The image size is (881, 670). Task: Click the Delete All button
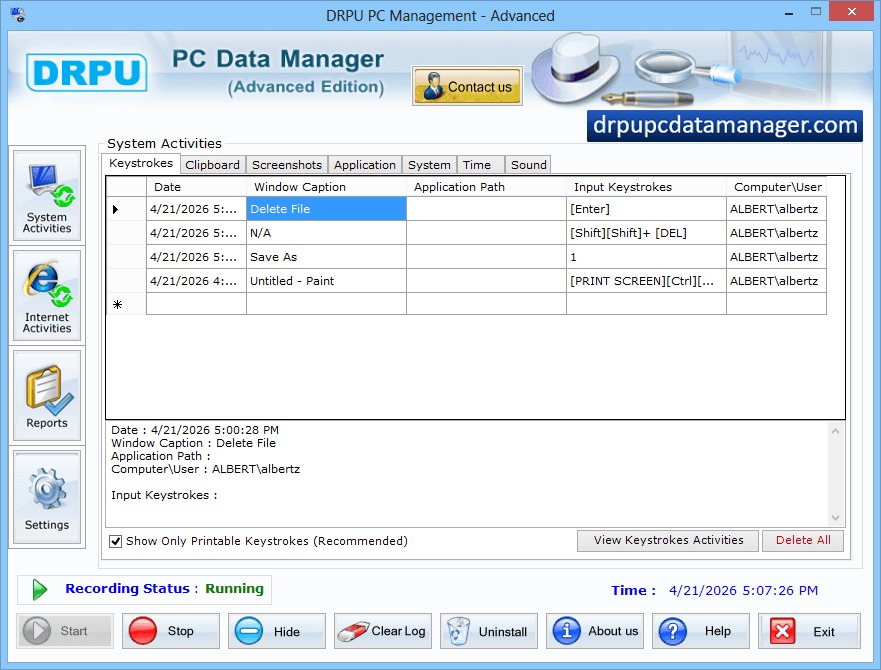click(x=803, y=541)
